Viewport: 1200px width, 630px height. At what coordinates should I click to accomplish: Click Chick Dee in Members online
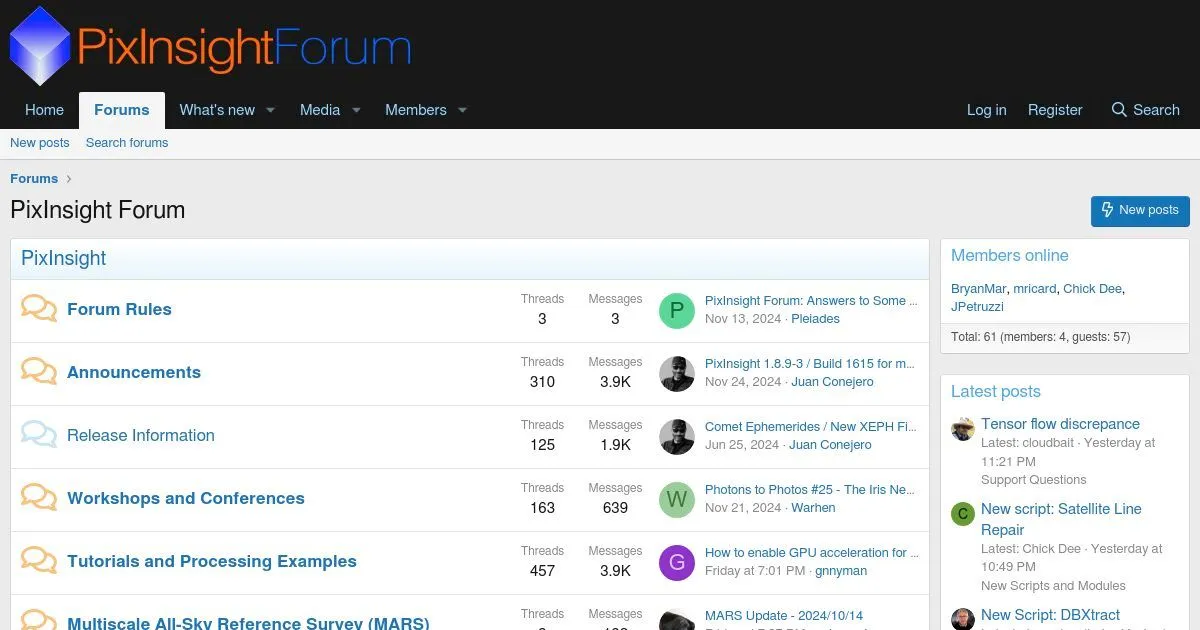tap(1092, 288)
